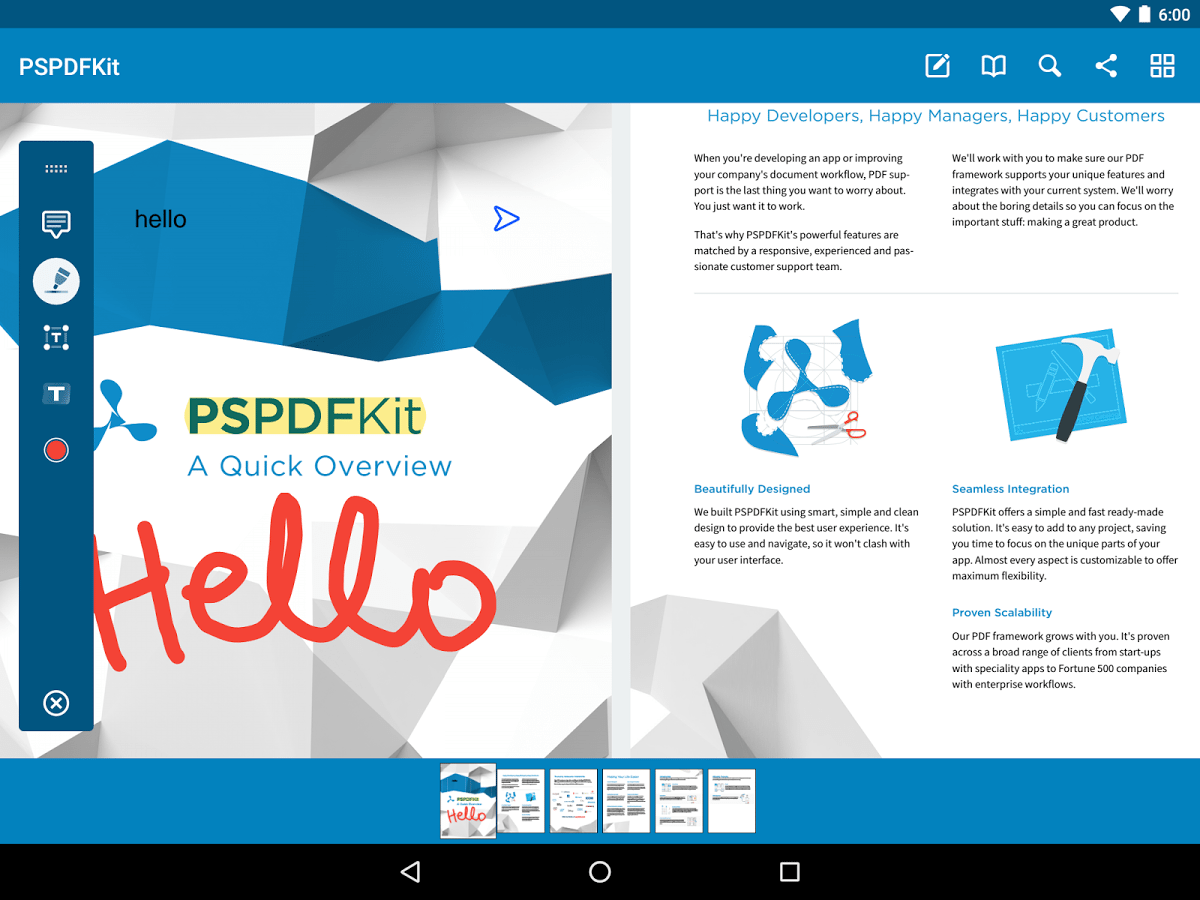1200x900 pixels.
Task: Tap 'Happy Developers, Happy Managers' page title
Action: tap(936, 116)
